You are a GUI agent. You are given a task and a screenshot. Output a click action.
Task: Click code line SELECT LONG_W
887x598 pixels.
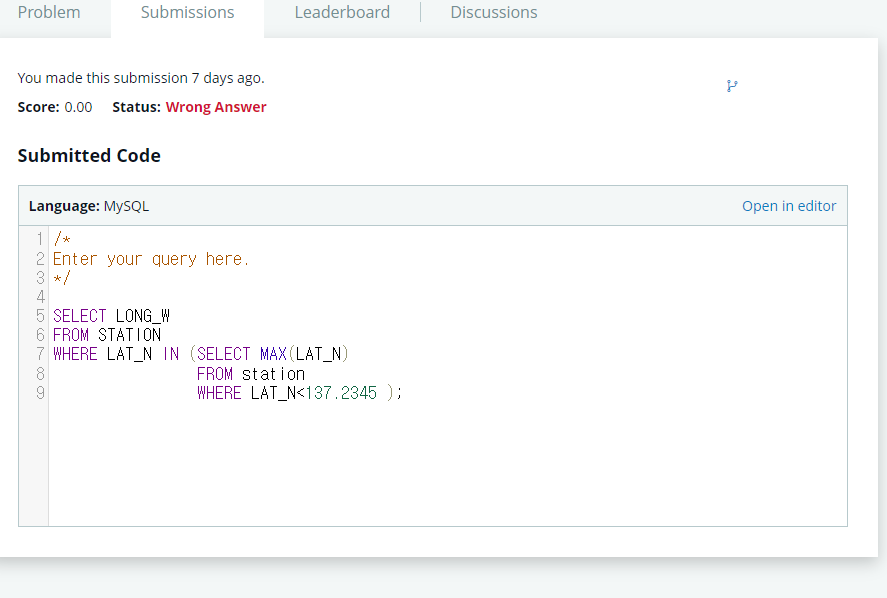(x=111, y=316)
